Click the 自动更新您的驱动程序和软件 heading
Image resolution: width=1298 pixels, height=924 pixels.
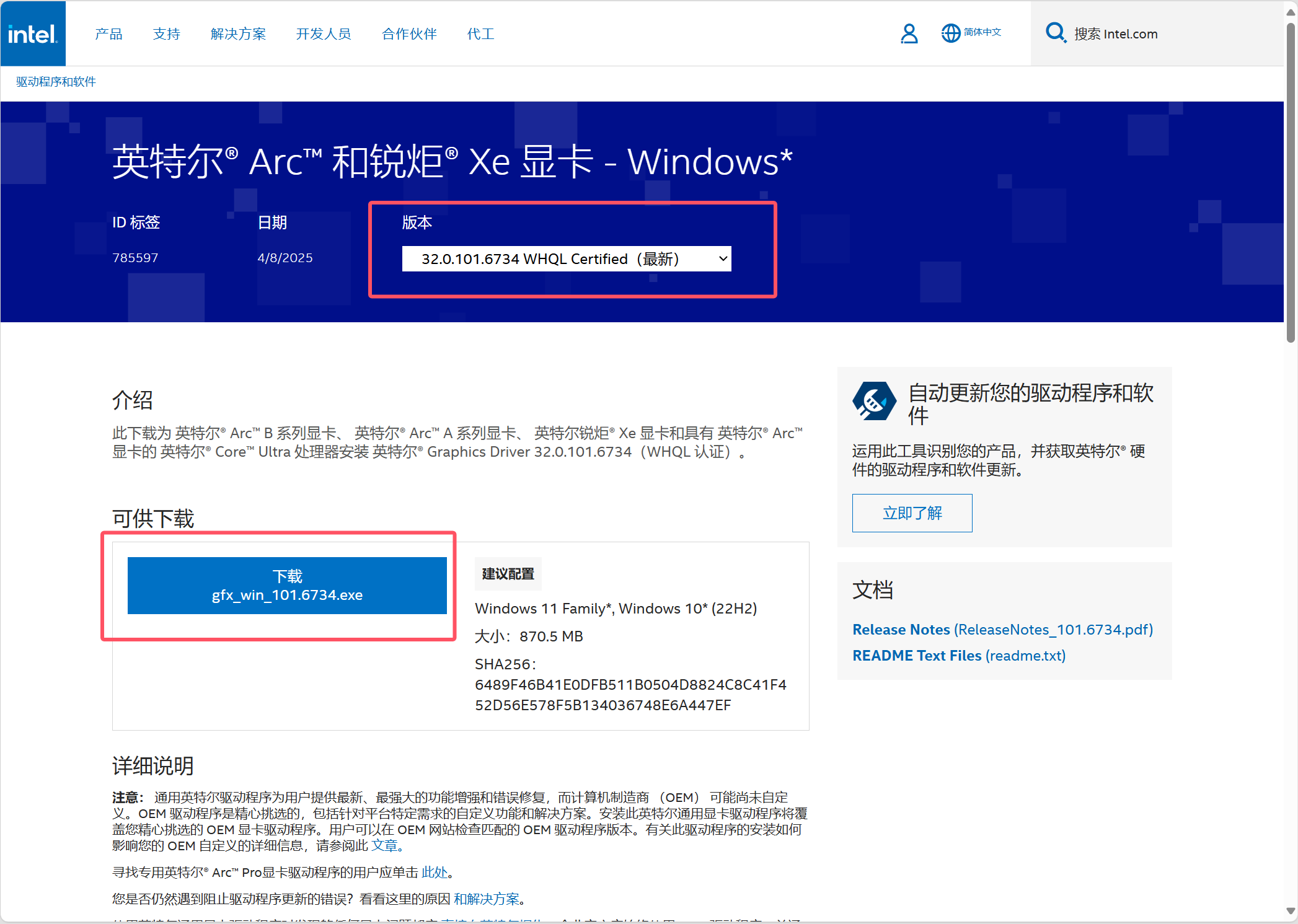1031,404
